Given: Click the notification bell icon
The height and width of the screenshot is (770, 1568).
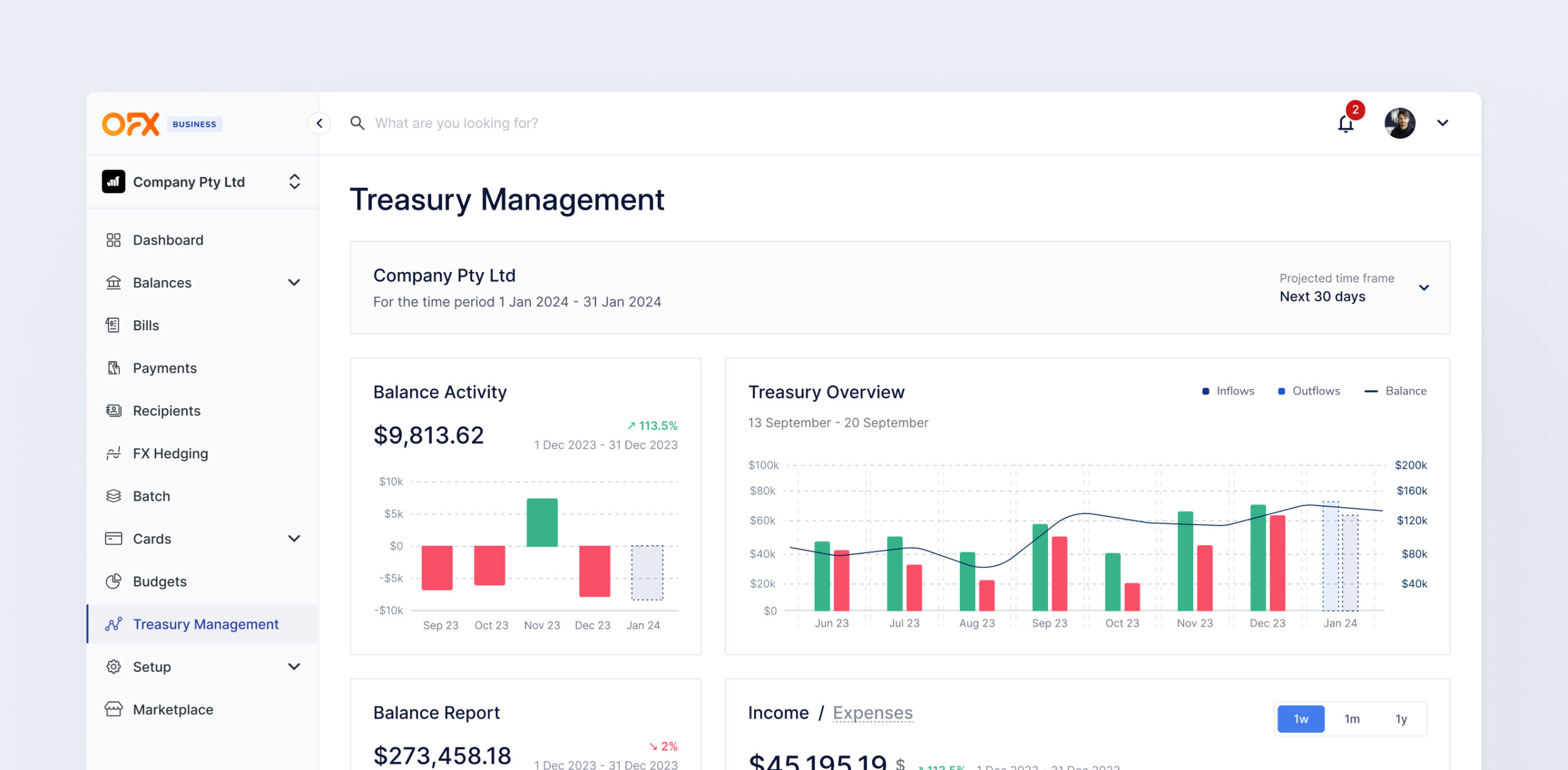Looking at the screenshot, I should pos(1345,124).
